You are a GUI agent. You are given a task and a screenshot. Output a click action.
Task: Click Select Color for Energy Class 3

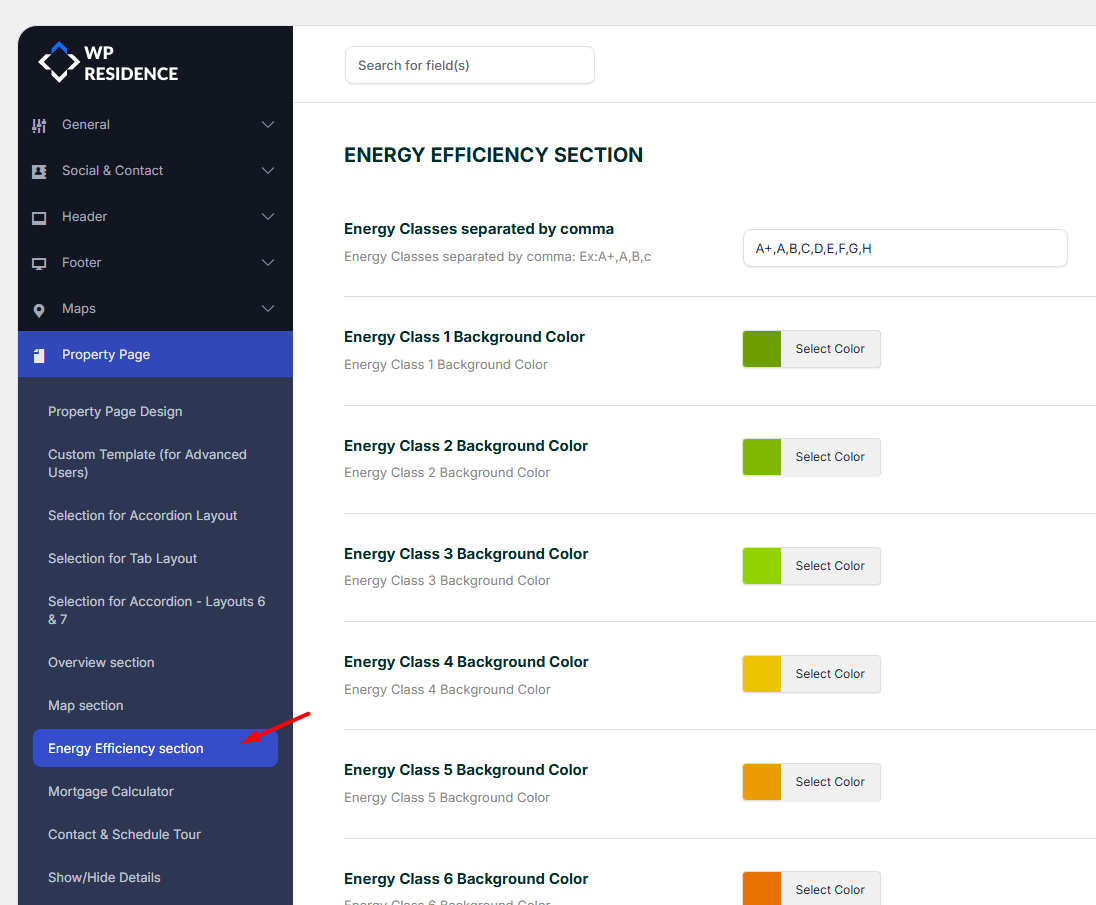(830, 566)
